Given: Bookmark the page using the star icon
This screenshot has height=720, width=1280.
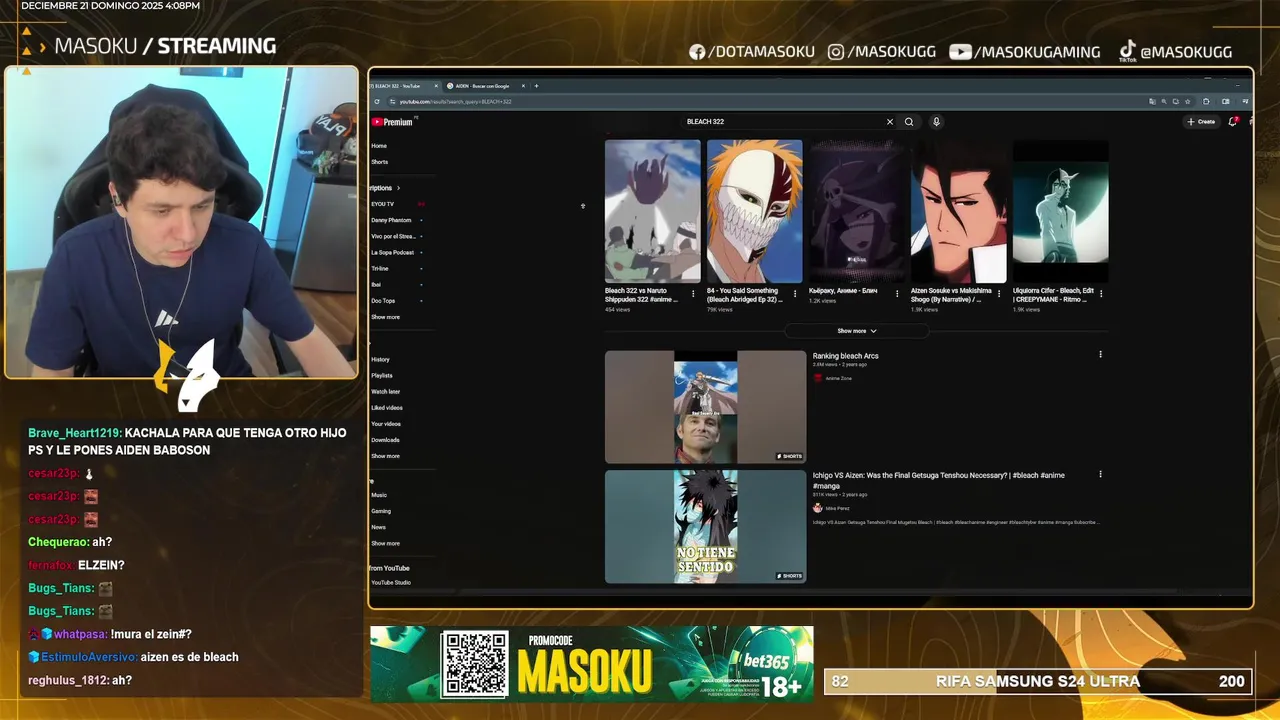Looking at the screenshot, I should point(1188,101).
